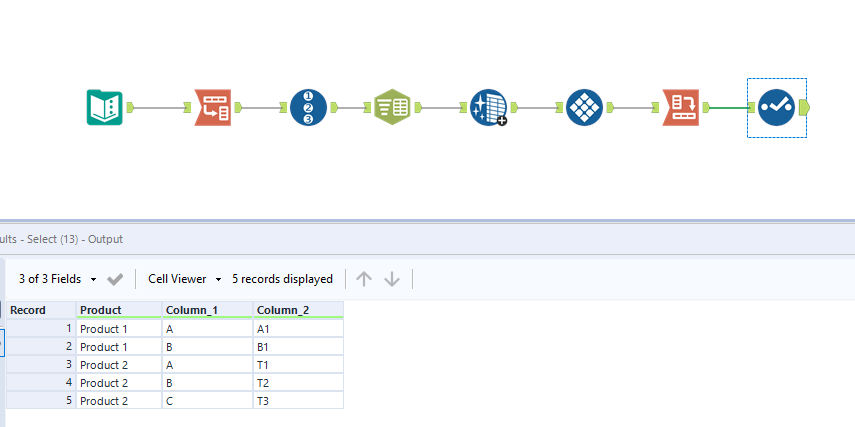Click the blue diamond-pattern tool
This screenshot has width=855, height=427.
pyautogui.click(x=584, y=107)
